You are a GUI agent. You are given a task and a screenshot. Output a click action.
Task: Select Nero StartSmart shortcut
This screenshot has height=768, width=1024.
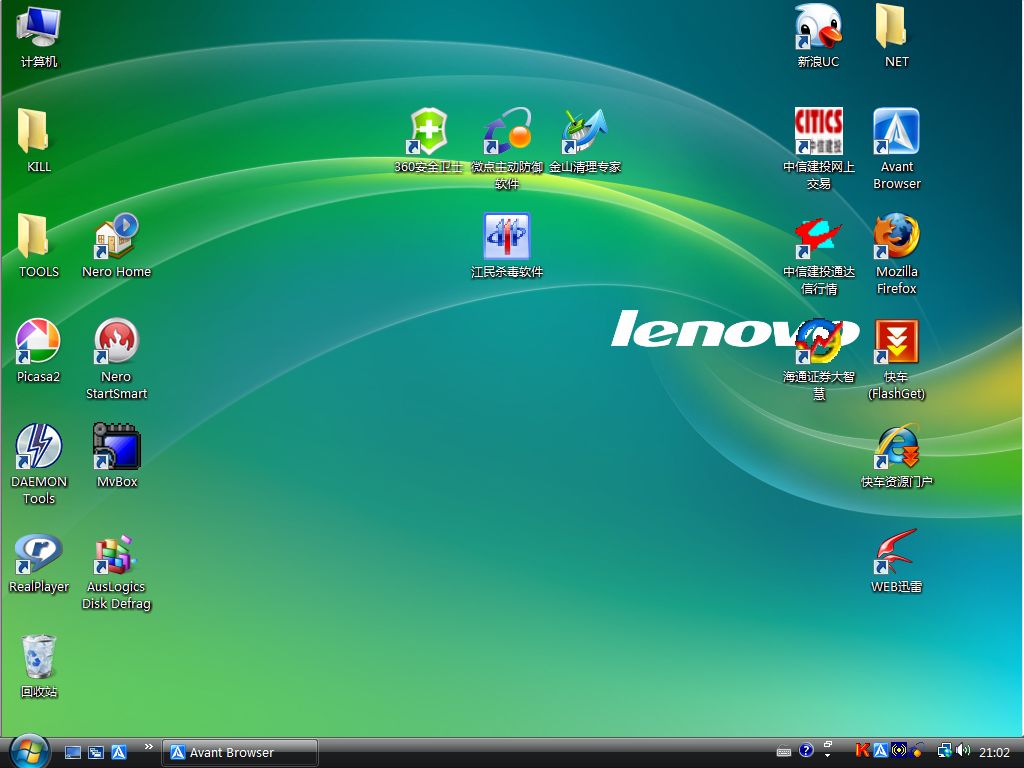click(x=116, y=359)
